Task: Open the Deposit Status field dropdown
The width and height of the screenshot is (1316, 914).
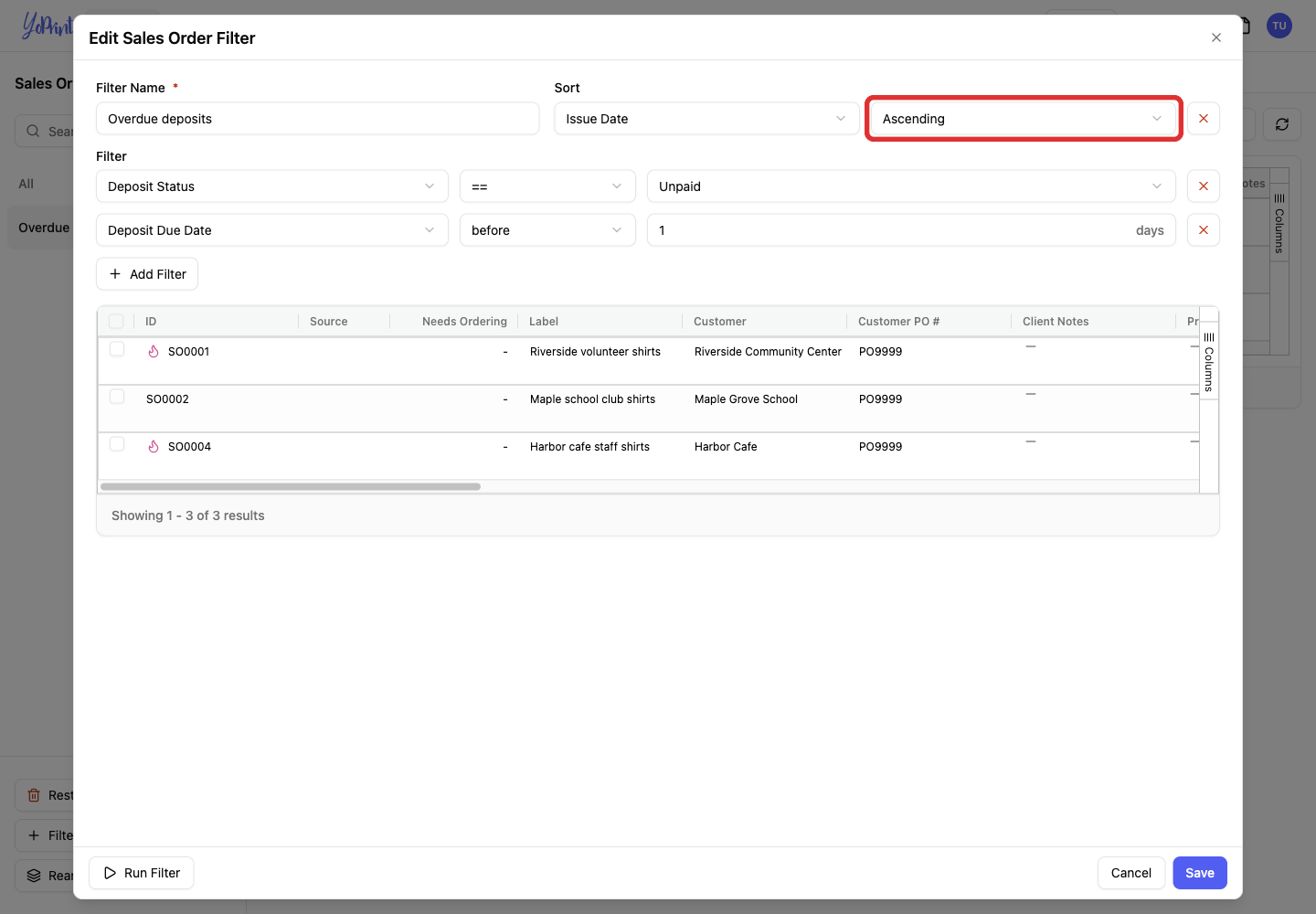Action: [x=272, y=186]
